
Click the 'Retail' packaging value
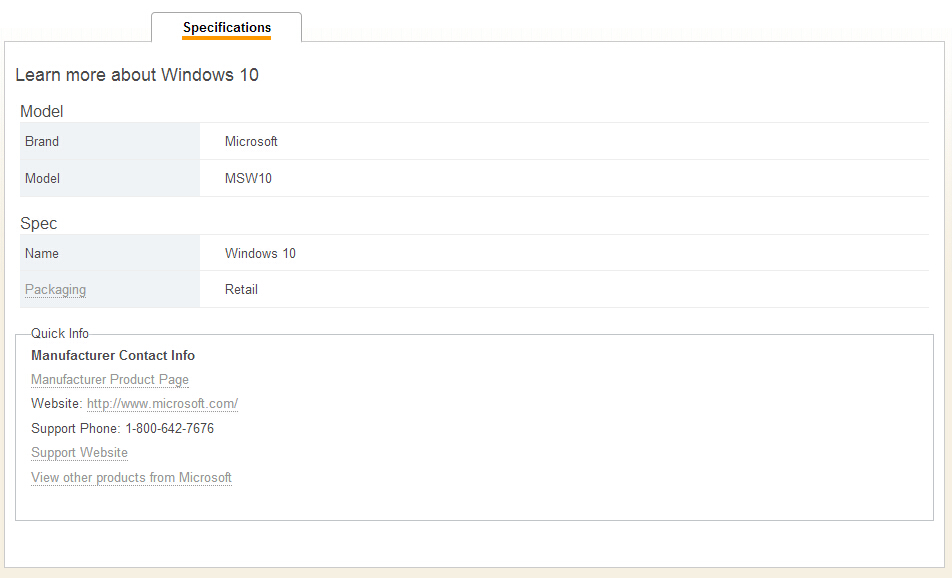click(x=241, y=290)
